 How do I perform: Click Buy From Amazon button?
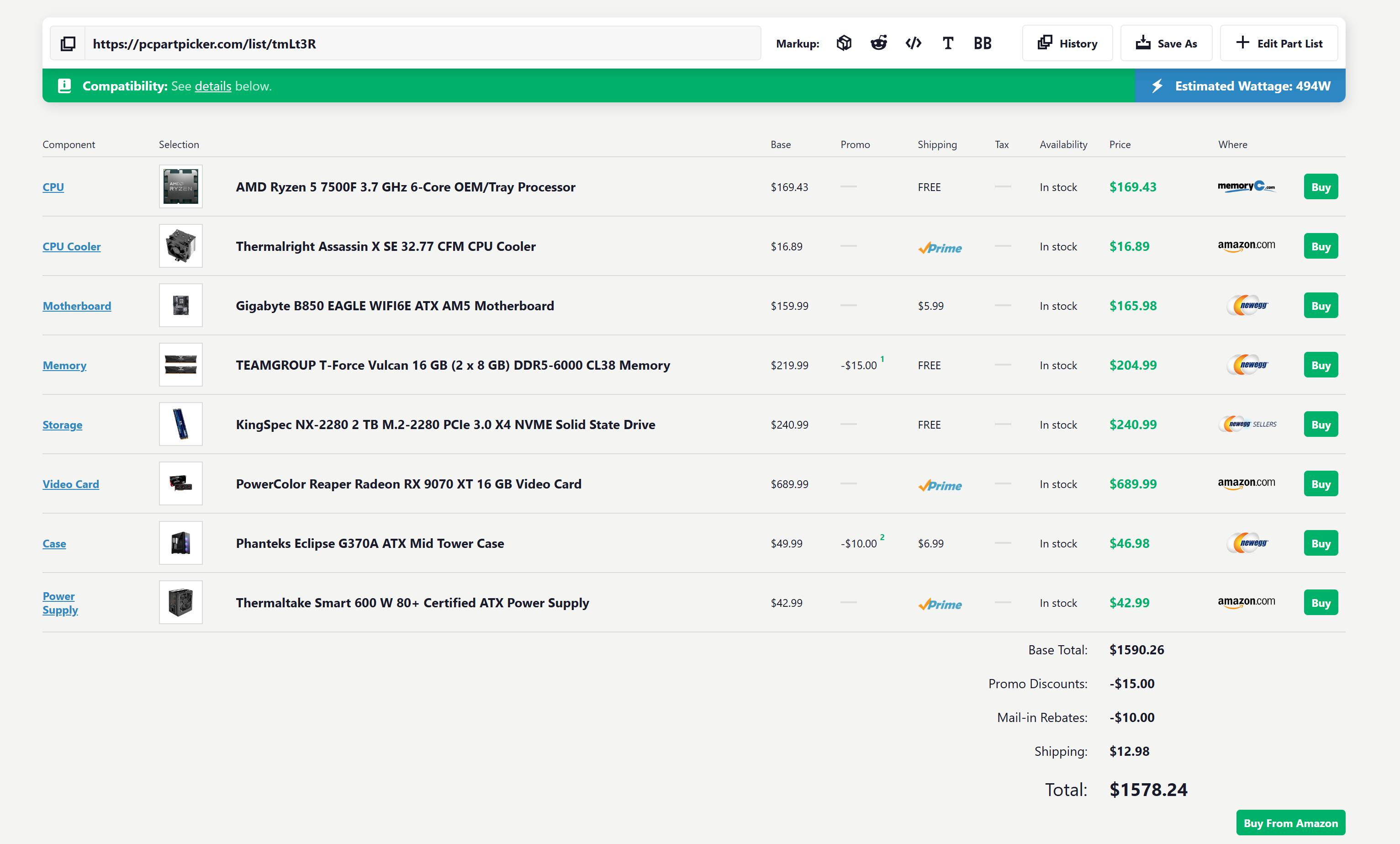[1290, 823]
